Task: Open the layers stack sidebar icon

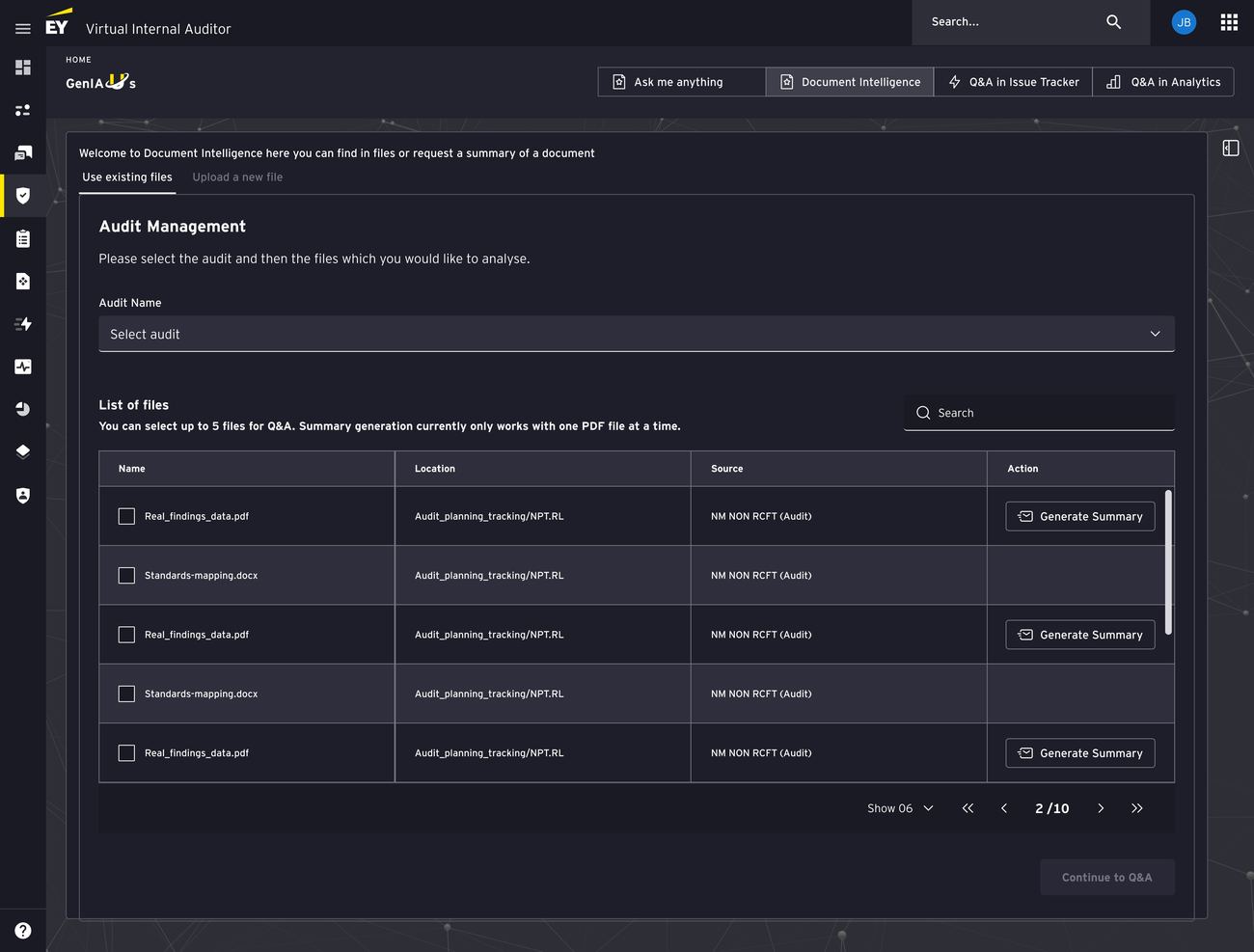Action: click(23, 451)
